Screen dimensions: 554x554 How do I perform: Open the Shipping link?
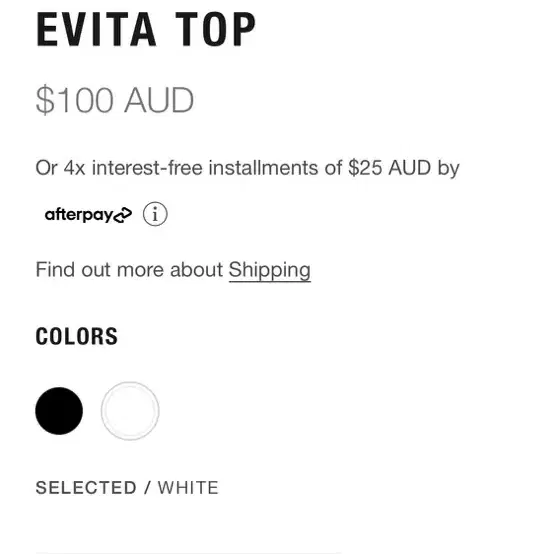pos(270,270)
